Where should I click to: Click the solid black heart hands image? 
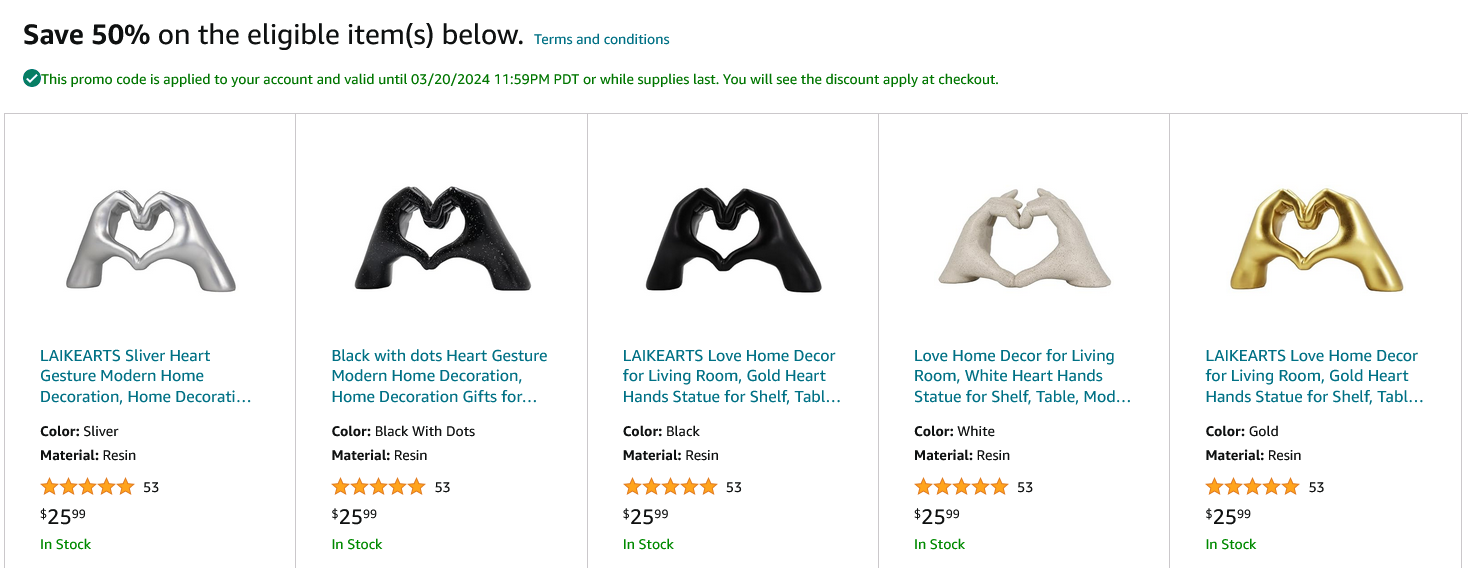(733, 239)
